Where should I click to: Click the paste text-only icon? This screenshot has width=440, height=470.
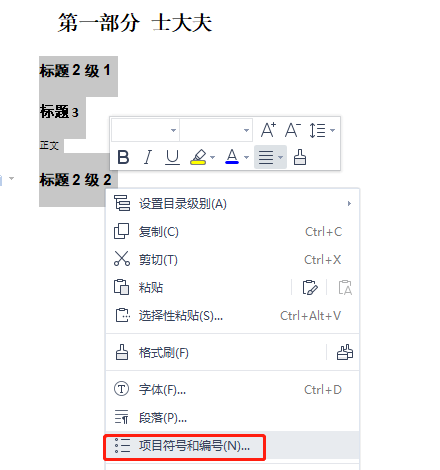point(345,287)
